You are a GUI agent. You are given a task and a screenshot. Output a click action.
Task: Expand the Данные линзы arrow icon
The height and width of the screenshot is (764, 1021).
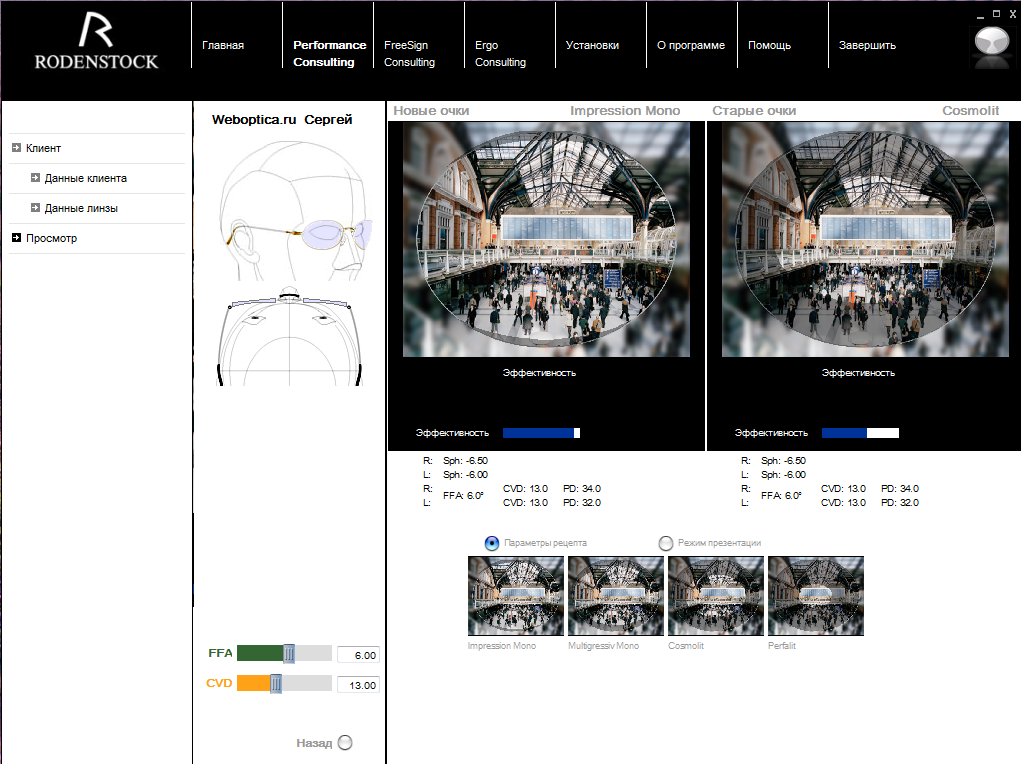(35, 208)
